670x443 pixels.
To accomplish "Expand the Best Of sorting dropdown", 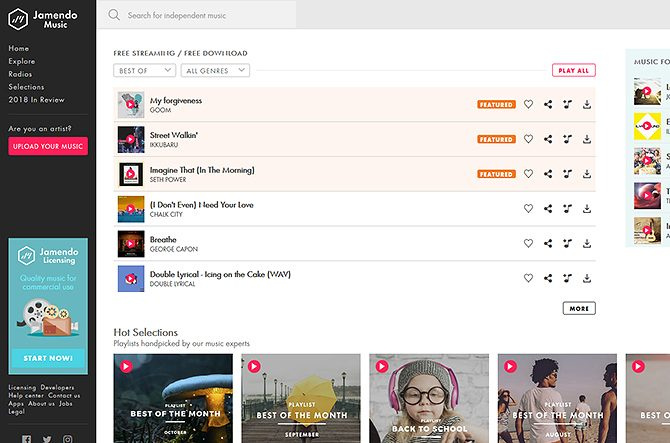I will click(144, 71).
